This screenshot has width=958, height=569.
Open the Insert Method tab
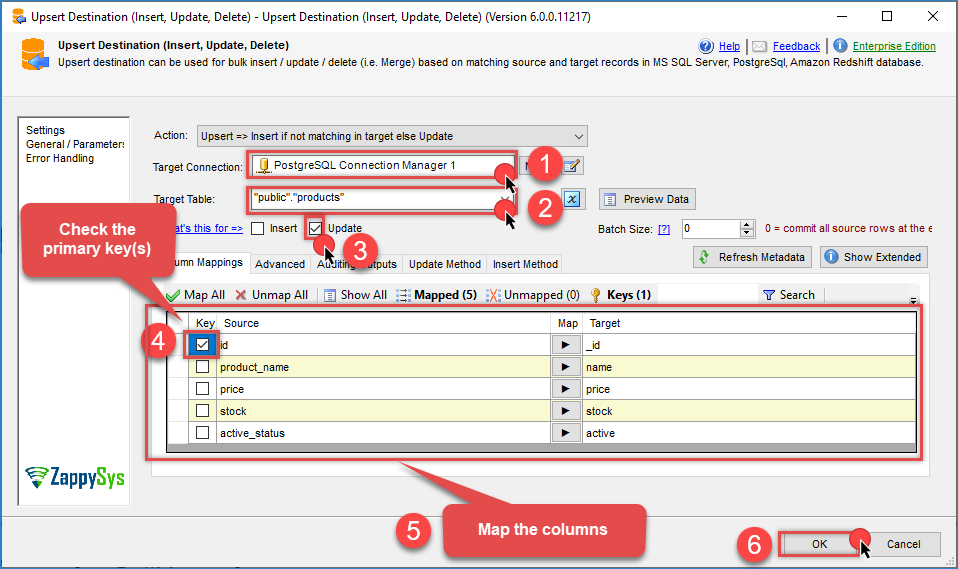coord(525,264)
